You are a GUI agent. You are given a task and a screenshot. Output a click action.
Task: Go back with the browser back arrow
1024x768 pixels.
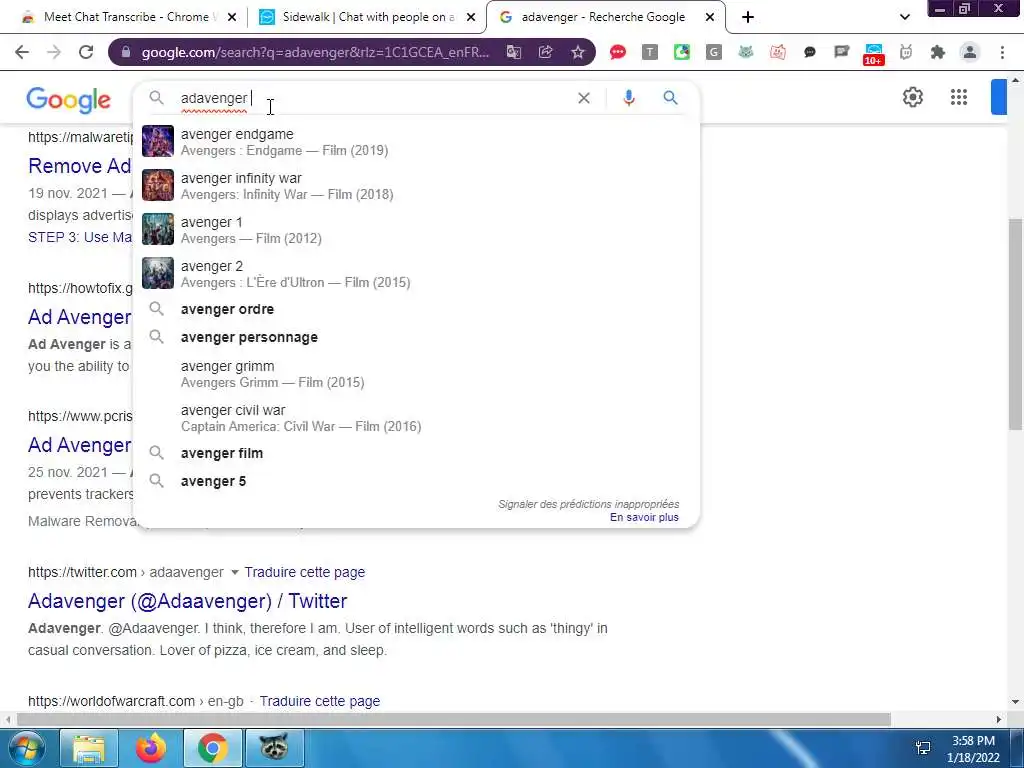pyautogui.click(x=22, y=52)
